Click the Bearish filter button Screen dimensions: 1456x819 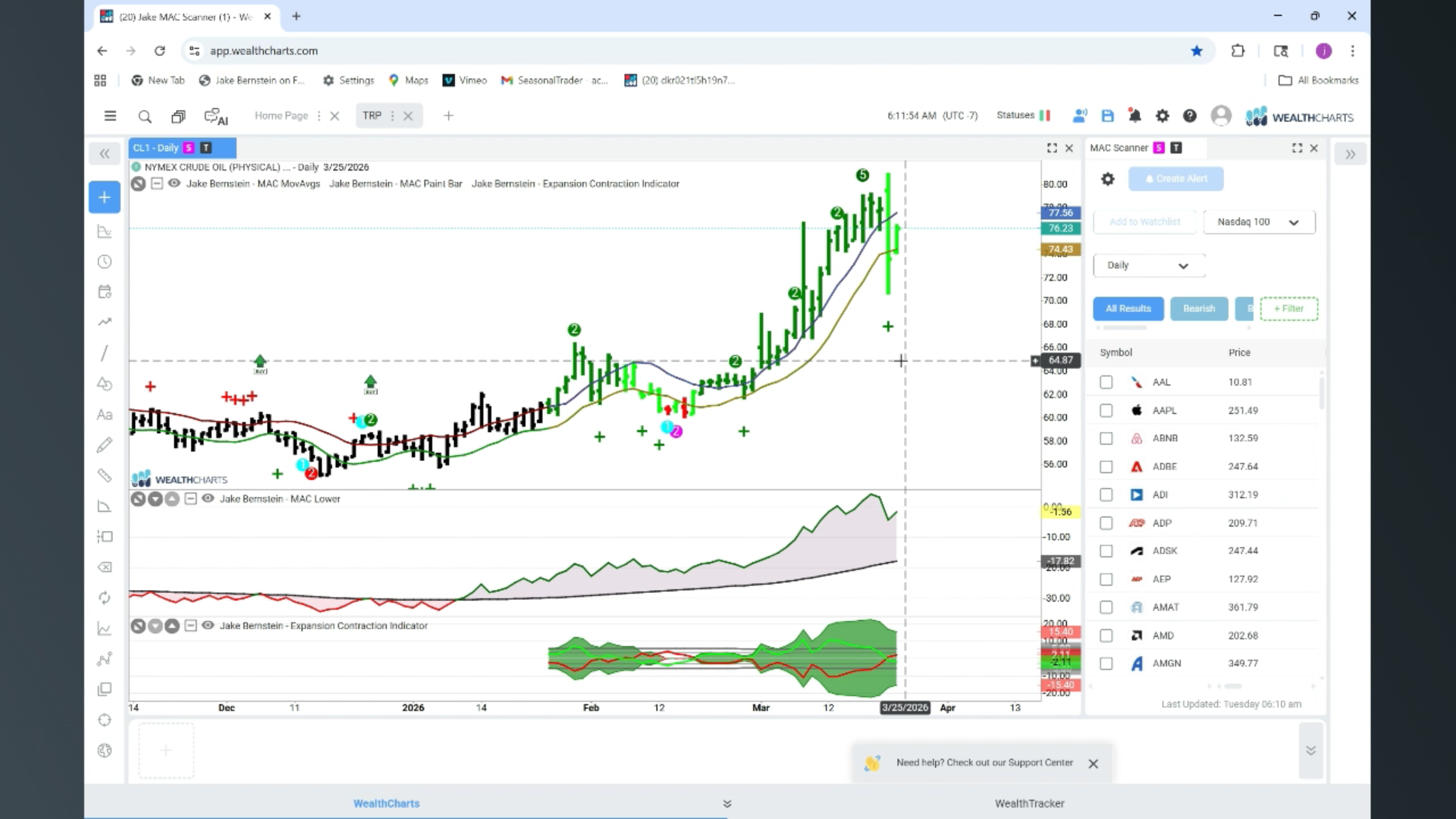[x=1198, y=309]
